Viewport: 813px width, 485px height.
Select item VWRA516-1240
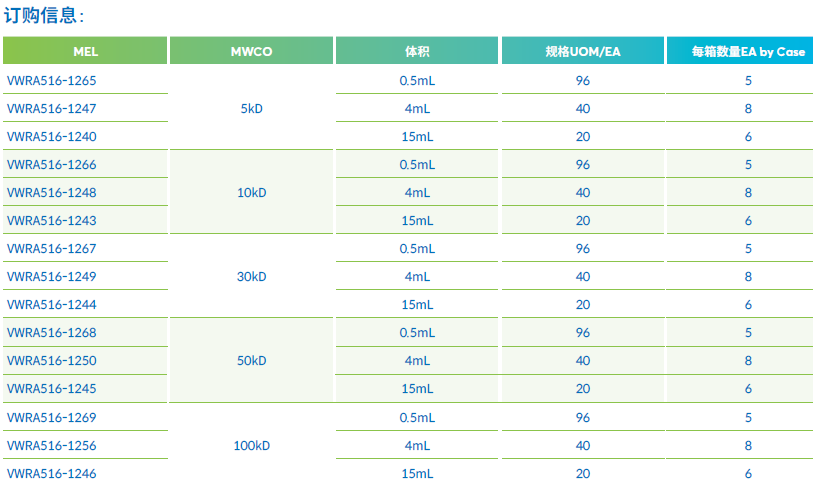pos(51,136)
